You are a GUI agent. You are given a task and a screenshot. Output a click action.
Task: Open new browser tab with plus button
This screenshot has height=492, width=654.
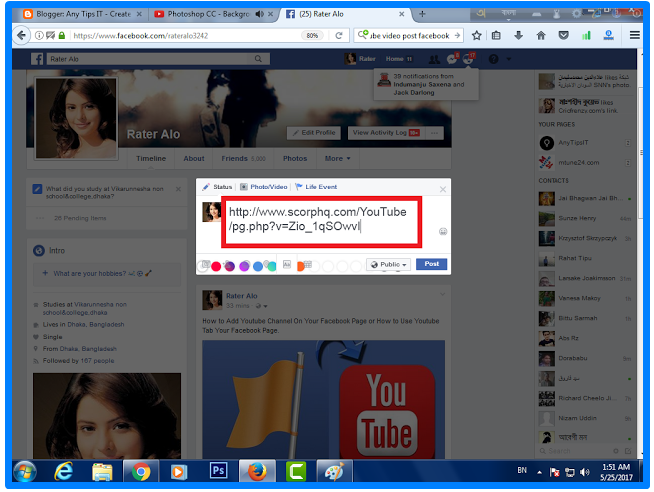(422, 14)
